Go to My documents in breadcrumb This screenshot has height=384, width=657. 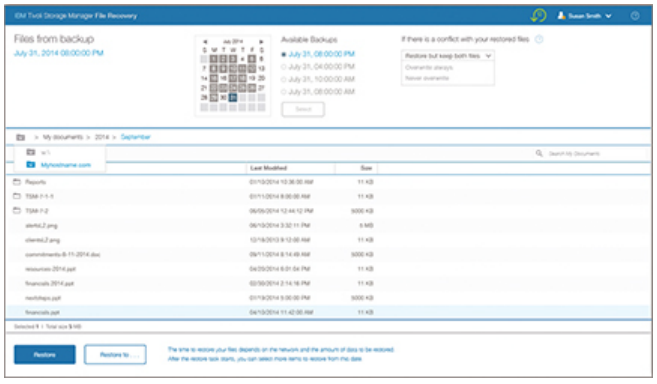(63, 137)
